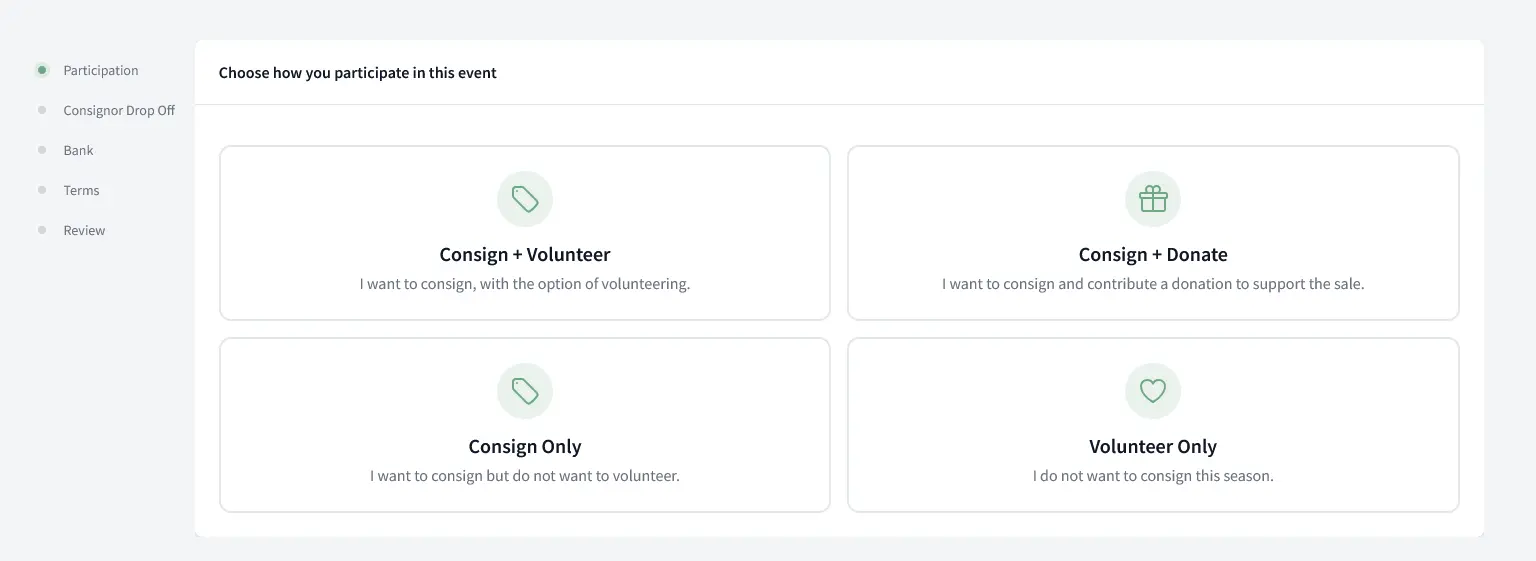This screenshot has width=1536, height=561.
Task: Select the Consign + Volunteer title
Action: click(x=525, y=254)
